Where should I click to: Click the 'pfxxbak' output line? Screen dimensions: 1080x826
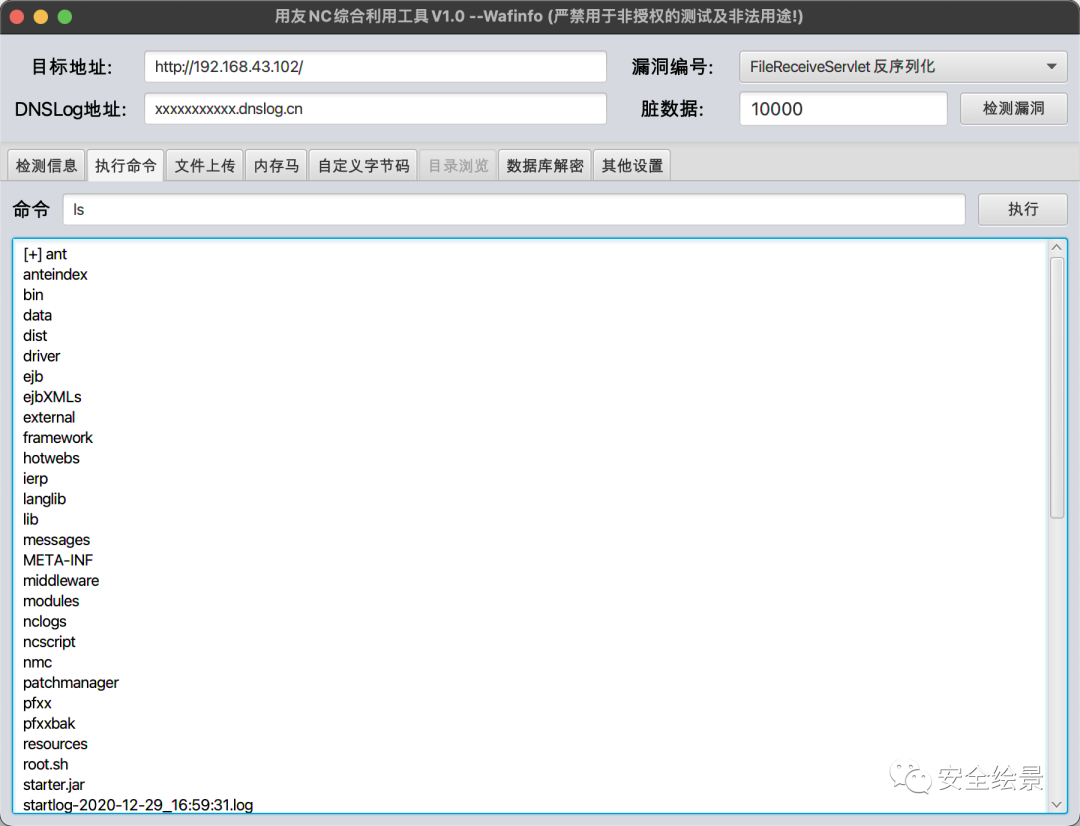(49, 723)
